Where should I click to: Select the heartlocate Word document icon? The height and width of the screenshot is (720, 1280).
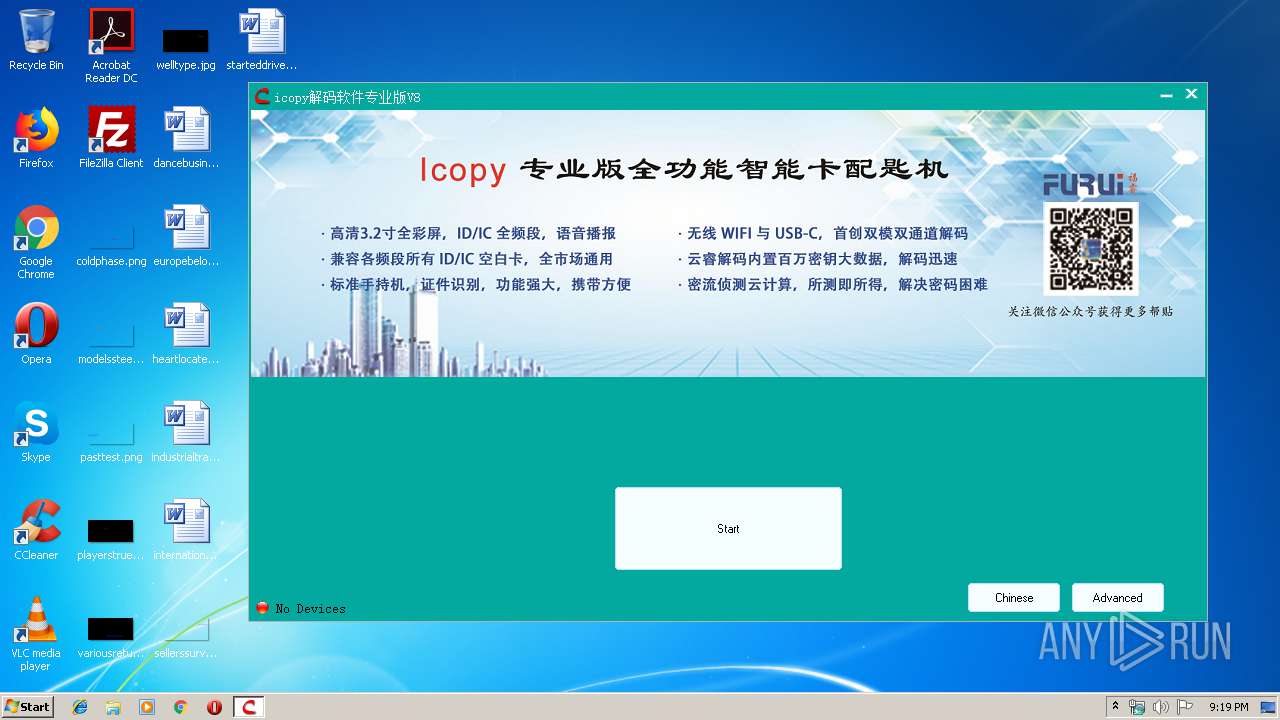tap(186, 334)
